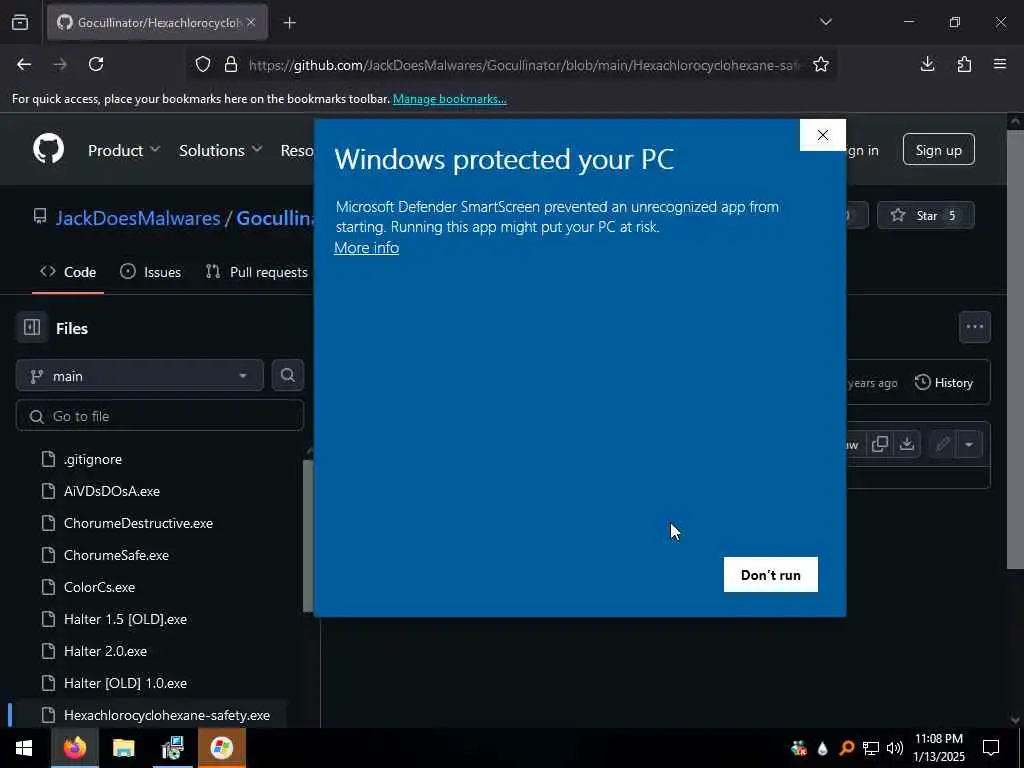Download the raw file icon

click(x=907, y=444)
